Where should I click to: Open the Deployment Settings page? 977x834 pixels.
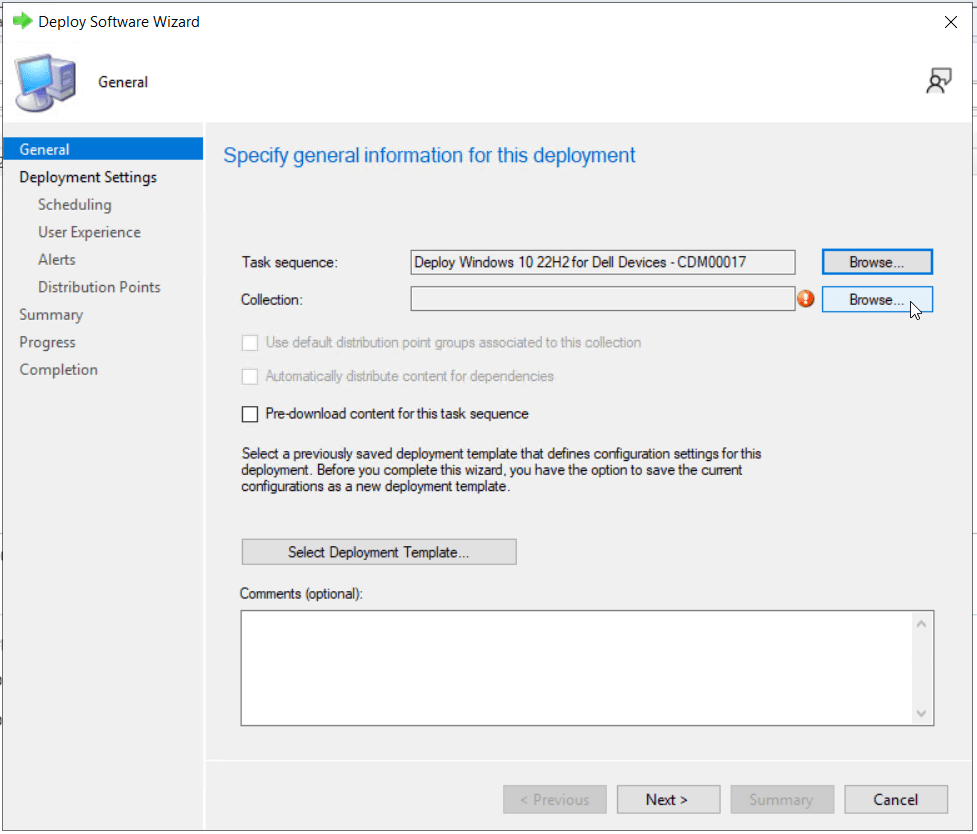tap(88, 177)
